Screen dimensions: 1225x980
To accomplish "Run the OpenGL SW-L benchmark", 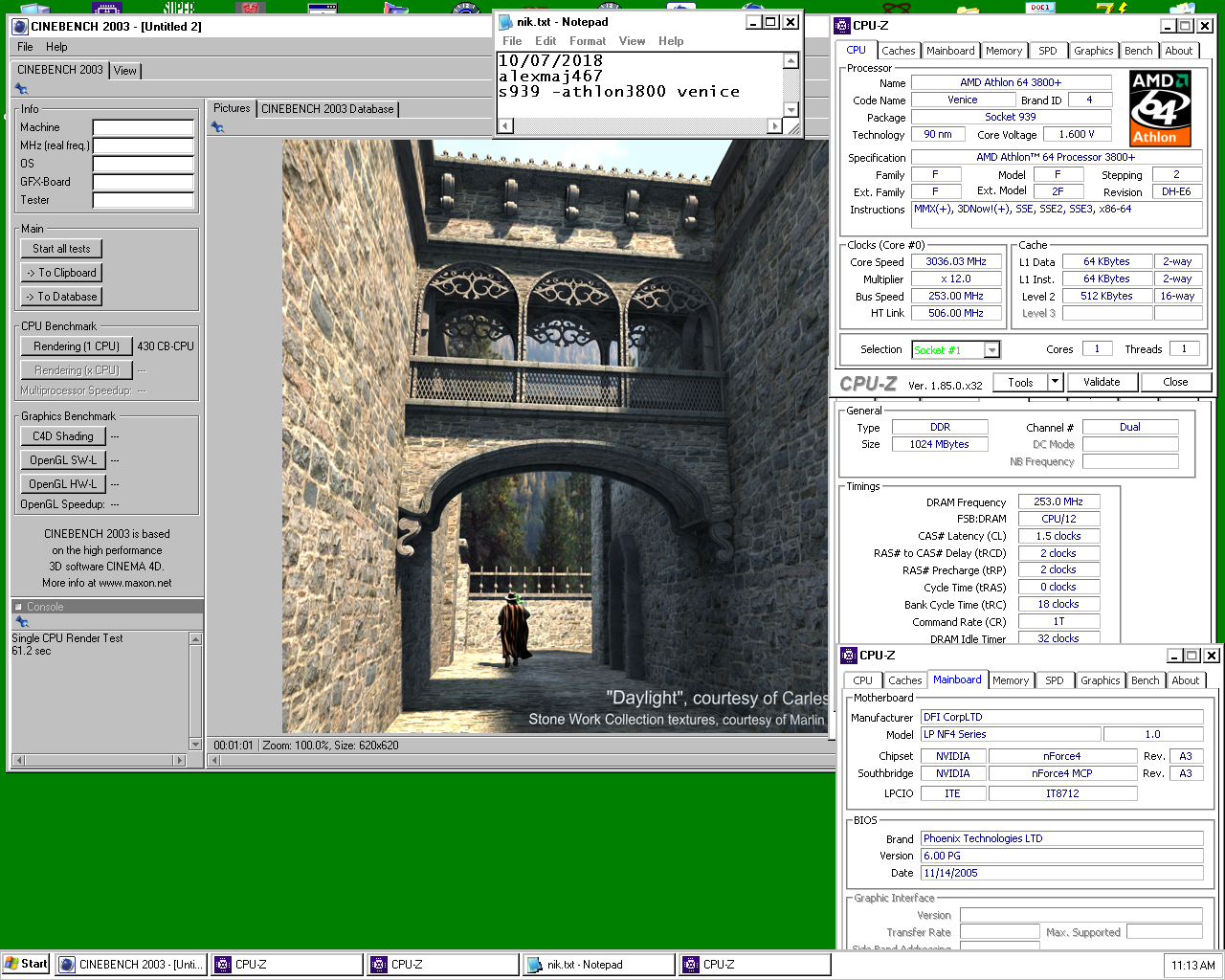I will [x=63, y=460].
